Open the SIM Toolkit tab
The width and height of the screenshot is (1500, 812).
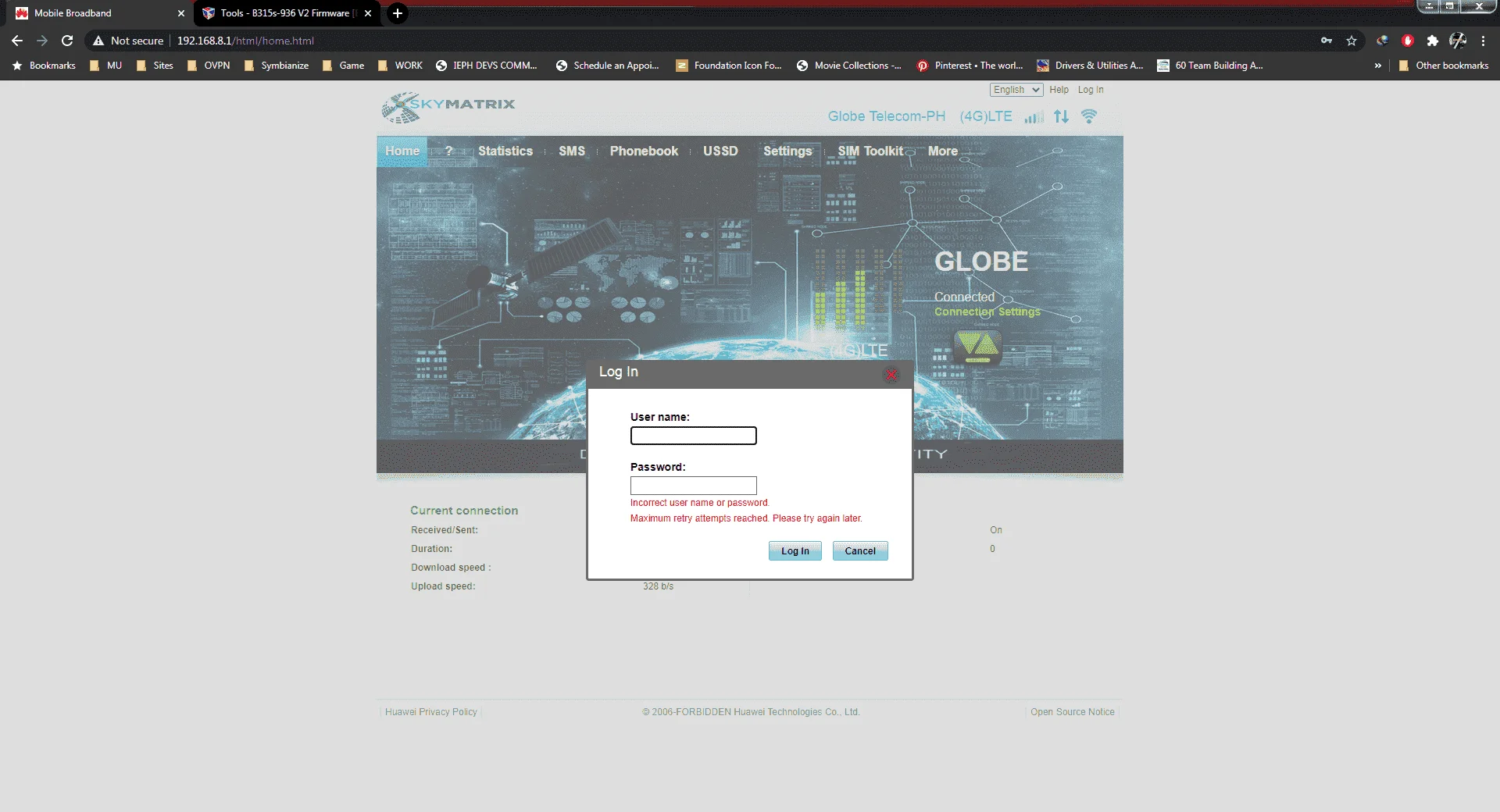coord(870,151)
